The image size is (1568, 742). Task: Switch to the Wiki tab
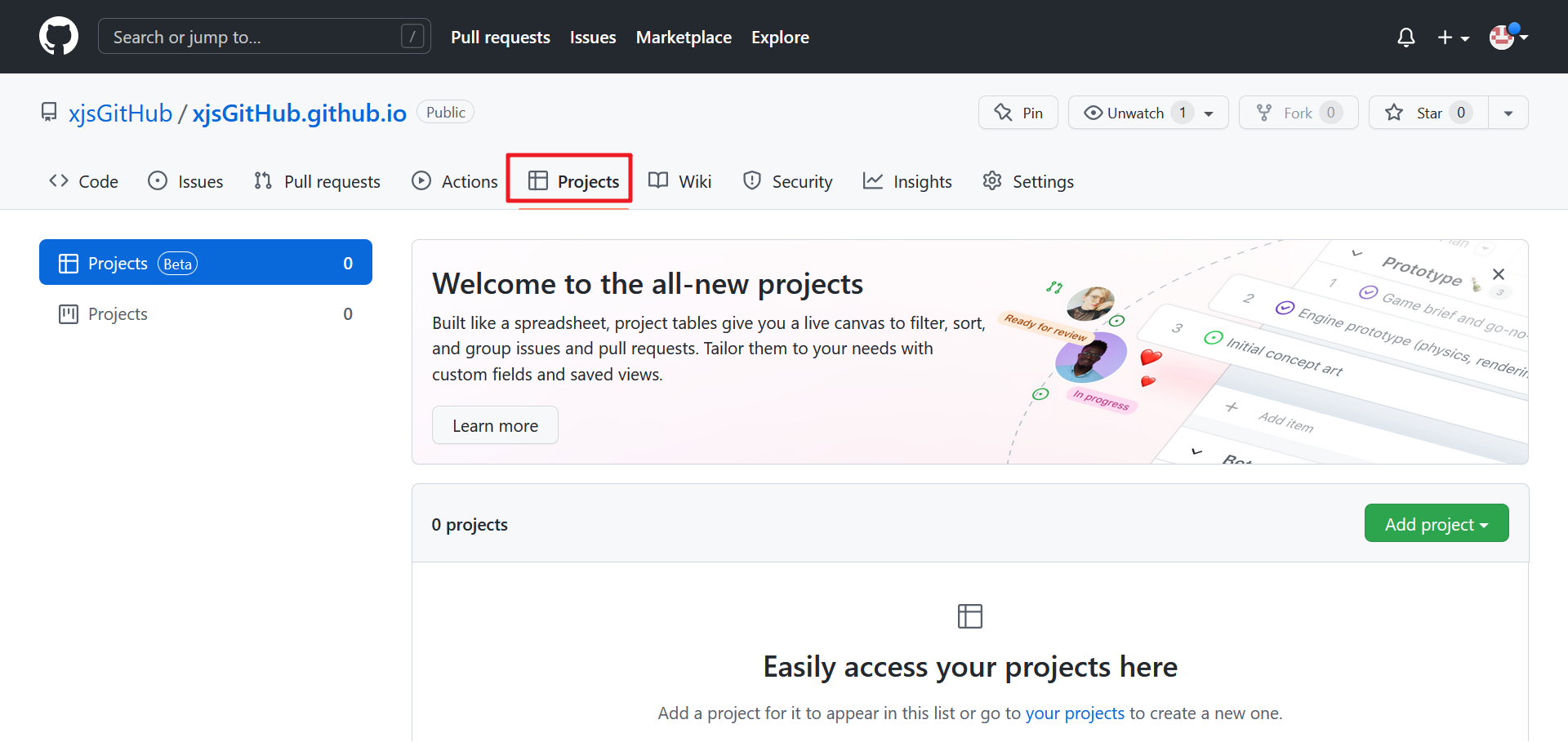(x=679, y=181)
